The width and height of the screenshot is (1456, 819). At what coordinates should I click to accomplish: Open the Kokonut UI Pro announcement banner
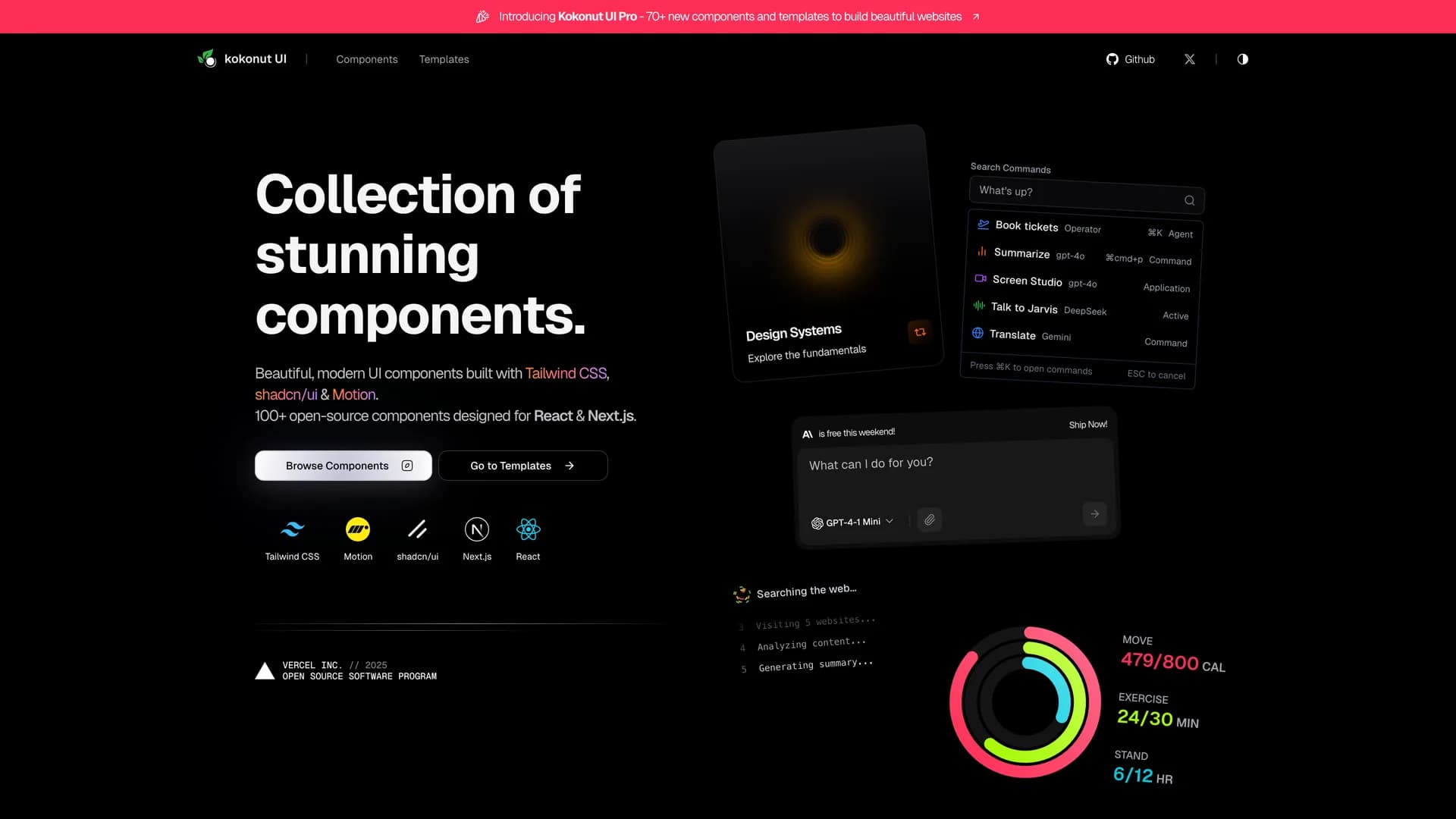pos(728,17)
